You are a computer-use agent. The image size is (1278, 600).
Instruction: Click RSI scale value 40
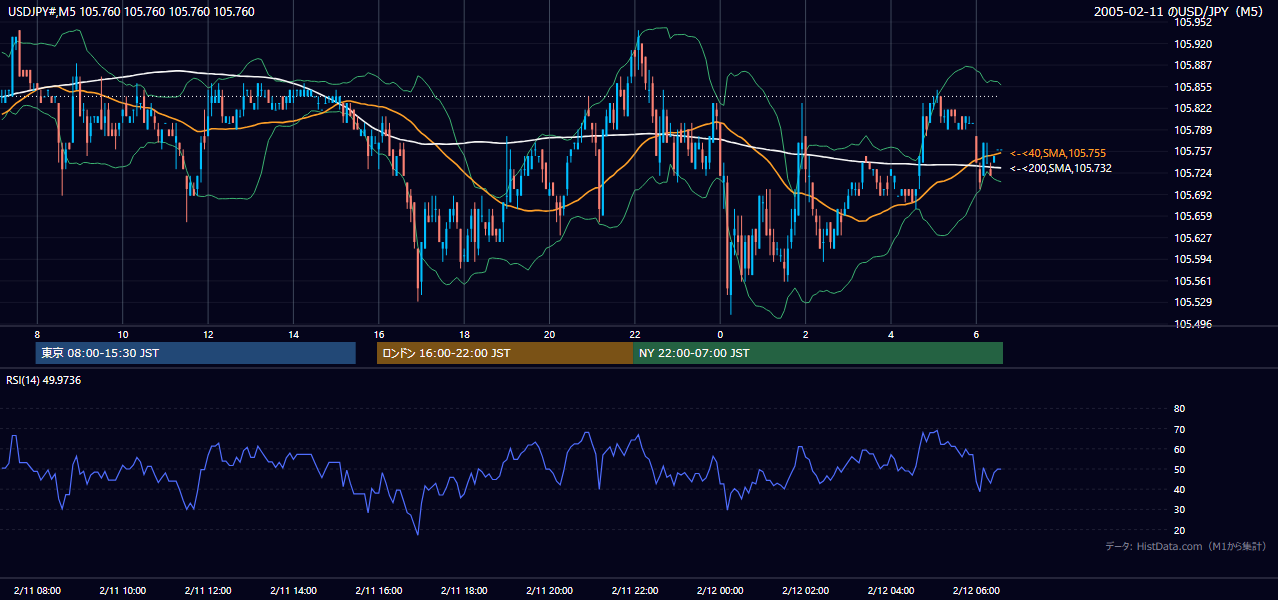[x=1180, y=489]
